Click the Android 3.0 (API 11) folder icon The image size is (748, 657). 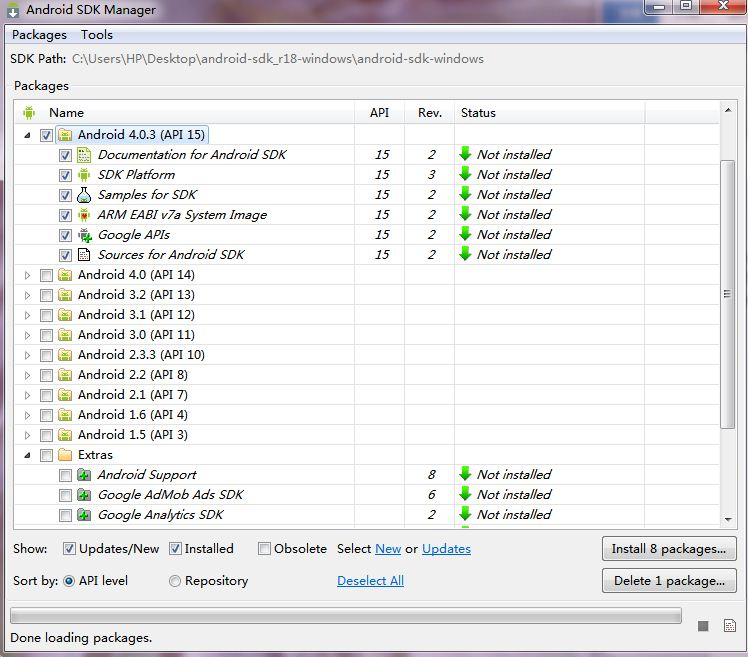(65, 335)
